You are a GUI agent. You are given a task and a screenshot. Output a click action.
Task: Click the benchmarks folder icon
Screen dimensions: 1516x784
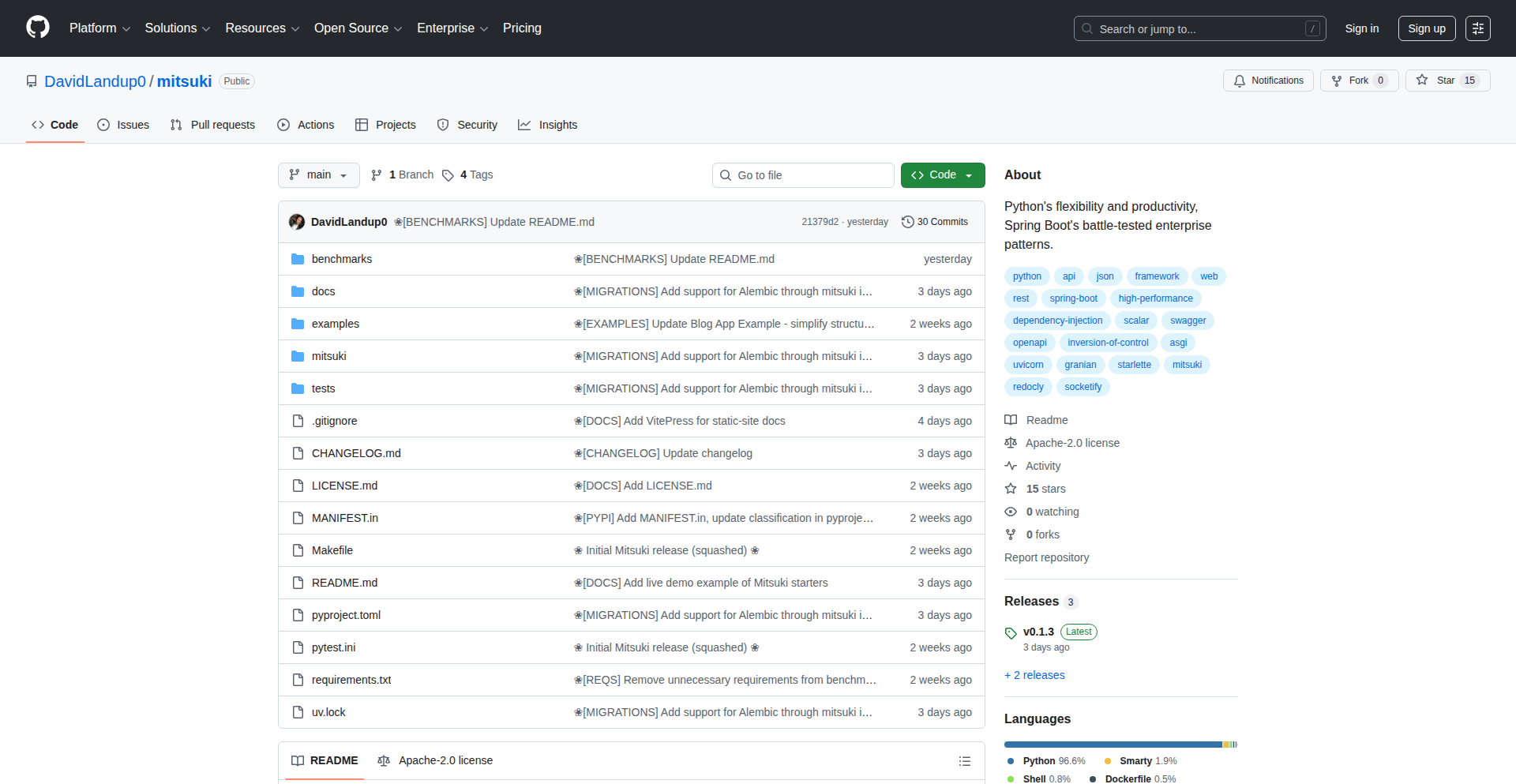pos(298,259)
